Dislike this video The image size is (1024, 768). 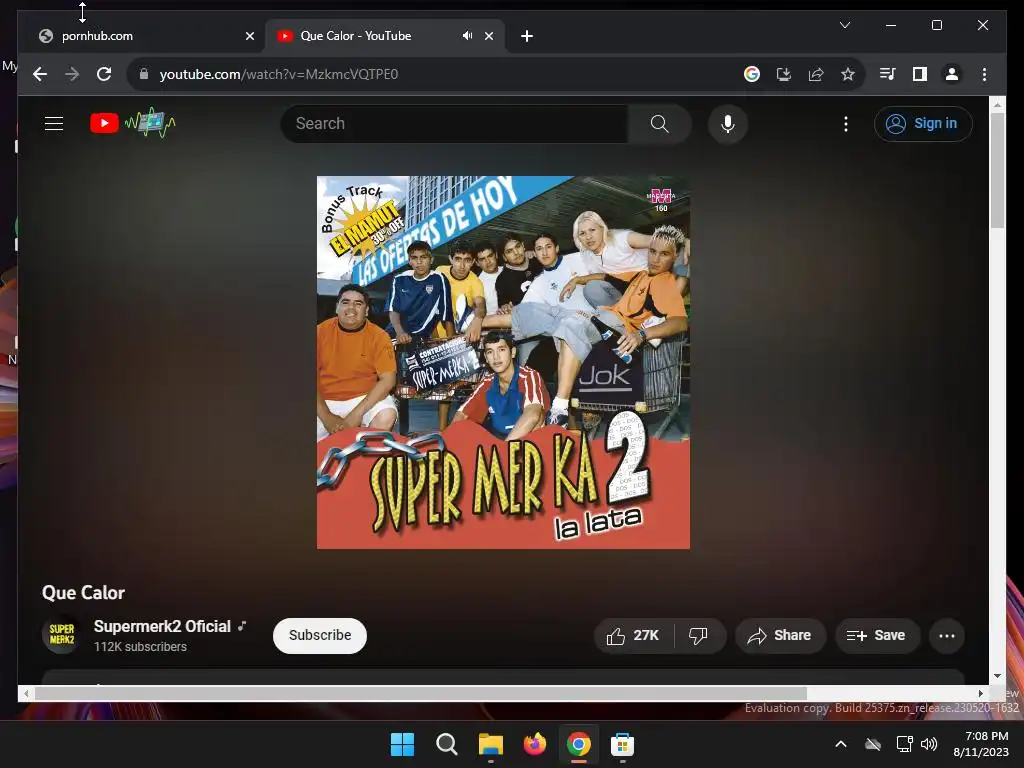pyautogui.click(x=699, y=635)
